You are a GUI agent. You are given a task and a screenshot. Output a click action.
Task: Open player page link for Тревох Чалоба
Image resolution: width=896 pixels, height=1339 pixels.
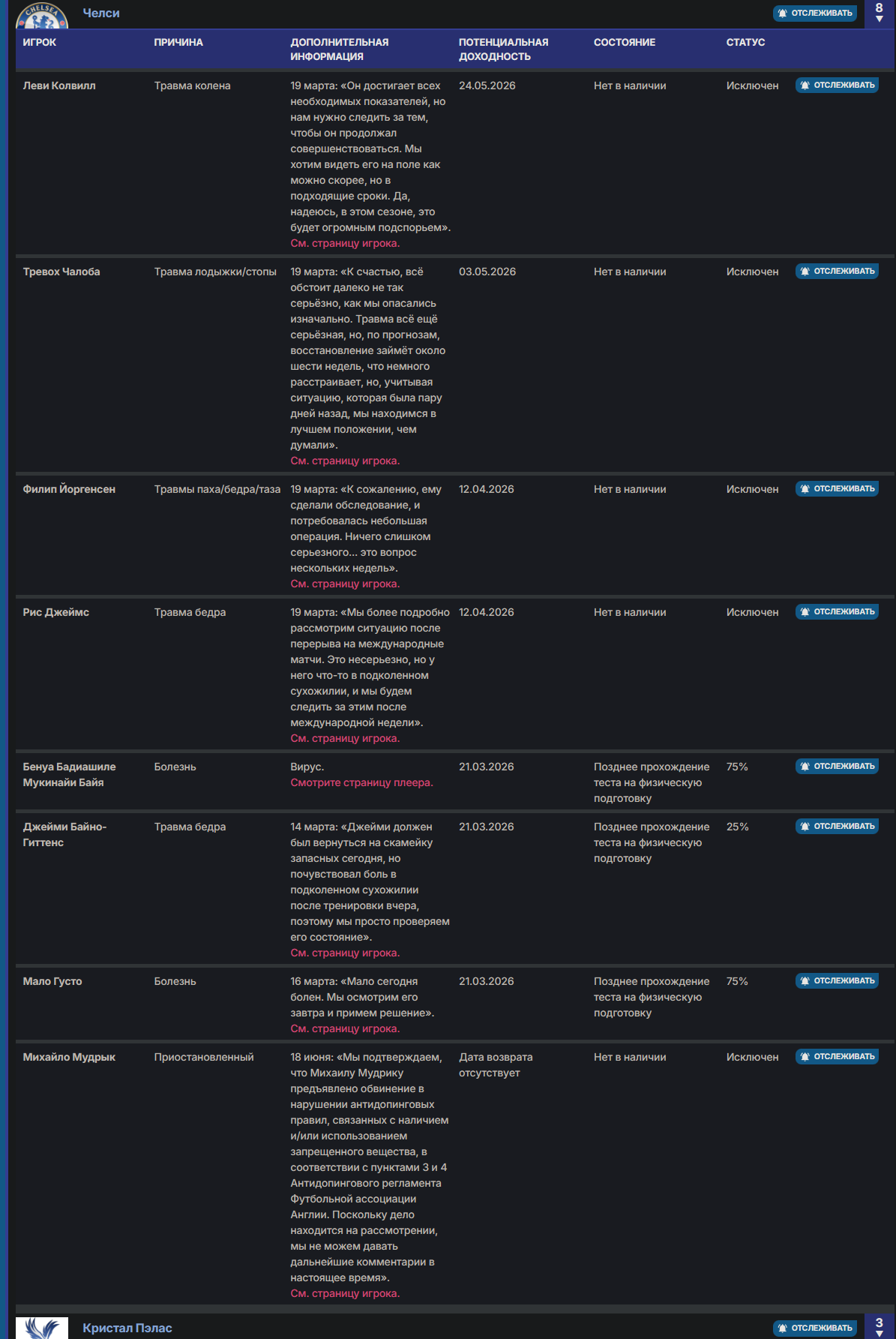click(345, 461)
